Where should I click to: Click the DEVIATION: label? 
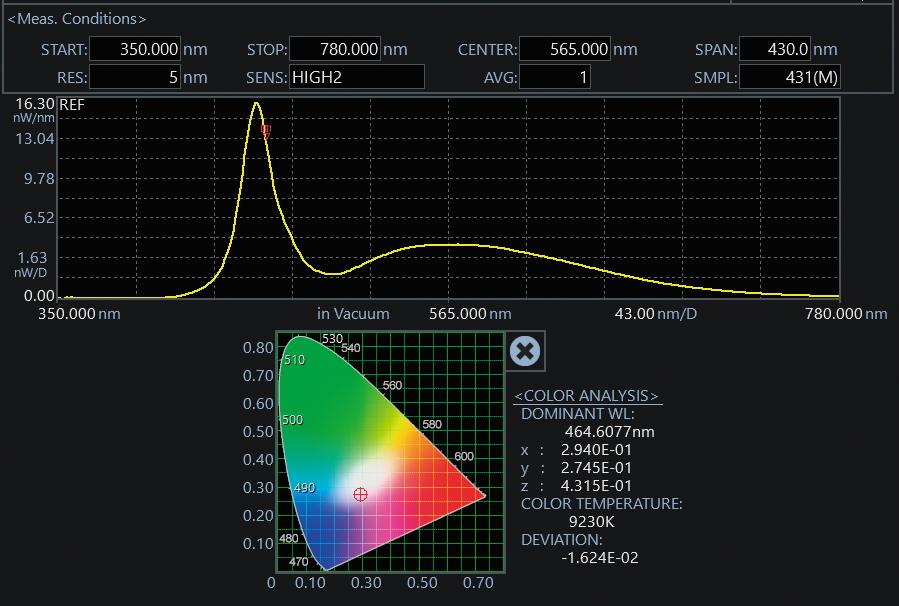coord(562,540)
